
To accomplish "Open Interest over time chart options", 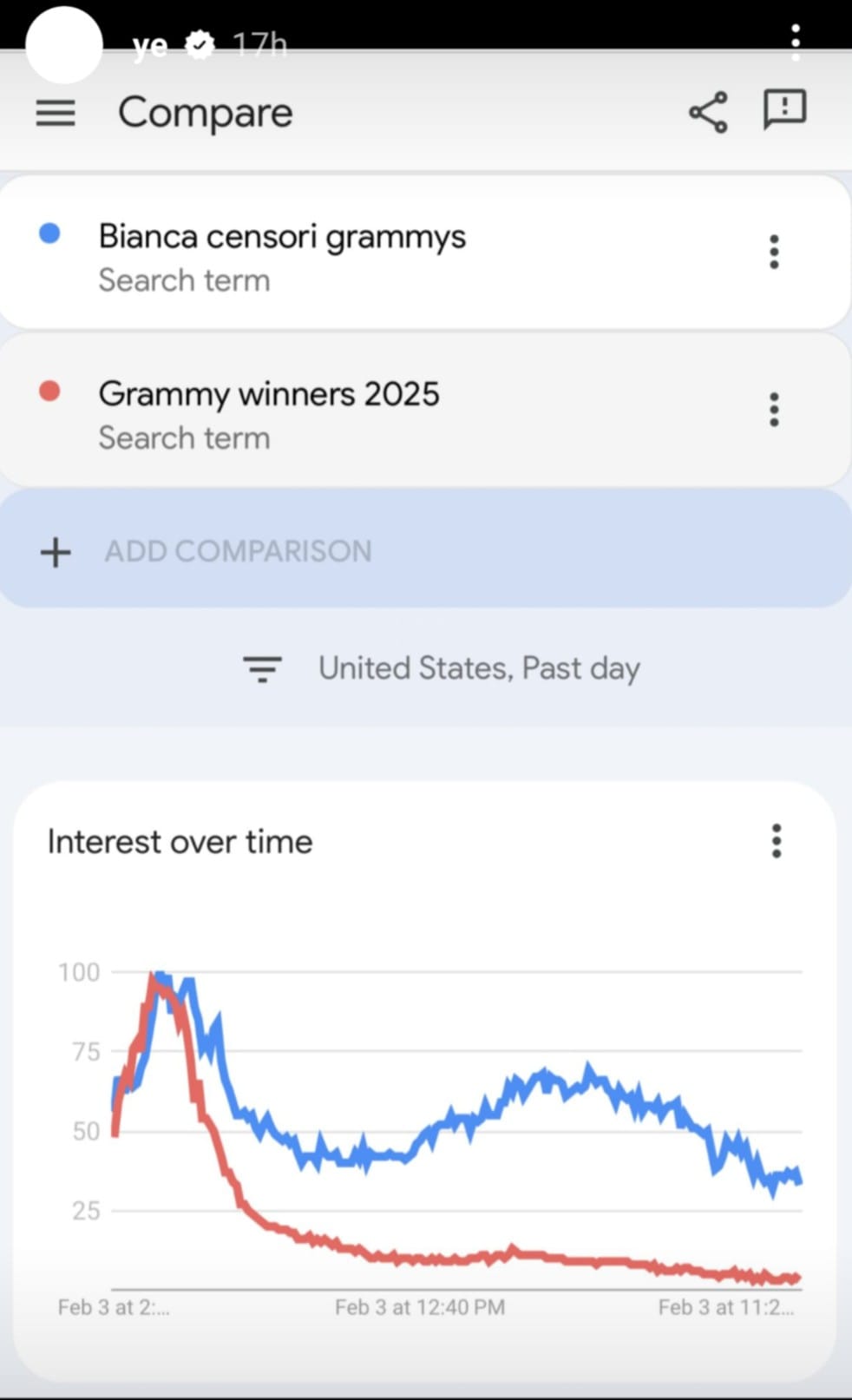I will point(777,841).
